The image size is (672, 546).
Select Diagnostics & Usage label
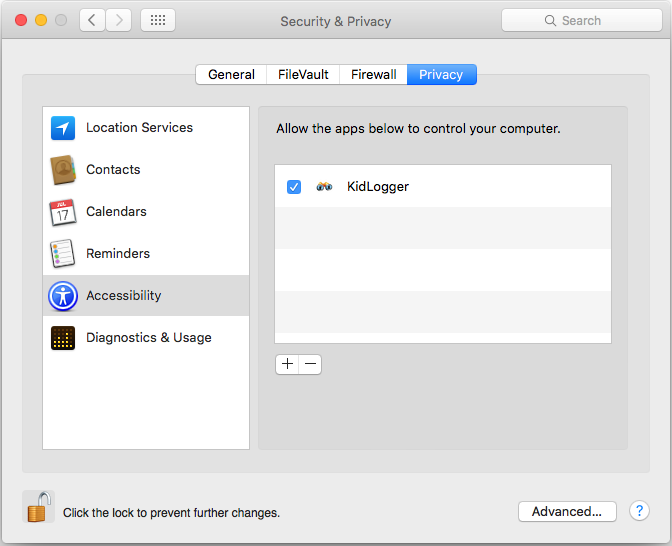pos(149,338)
